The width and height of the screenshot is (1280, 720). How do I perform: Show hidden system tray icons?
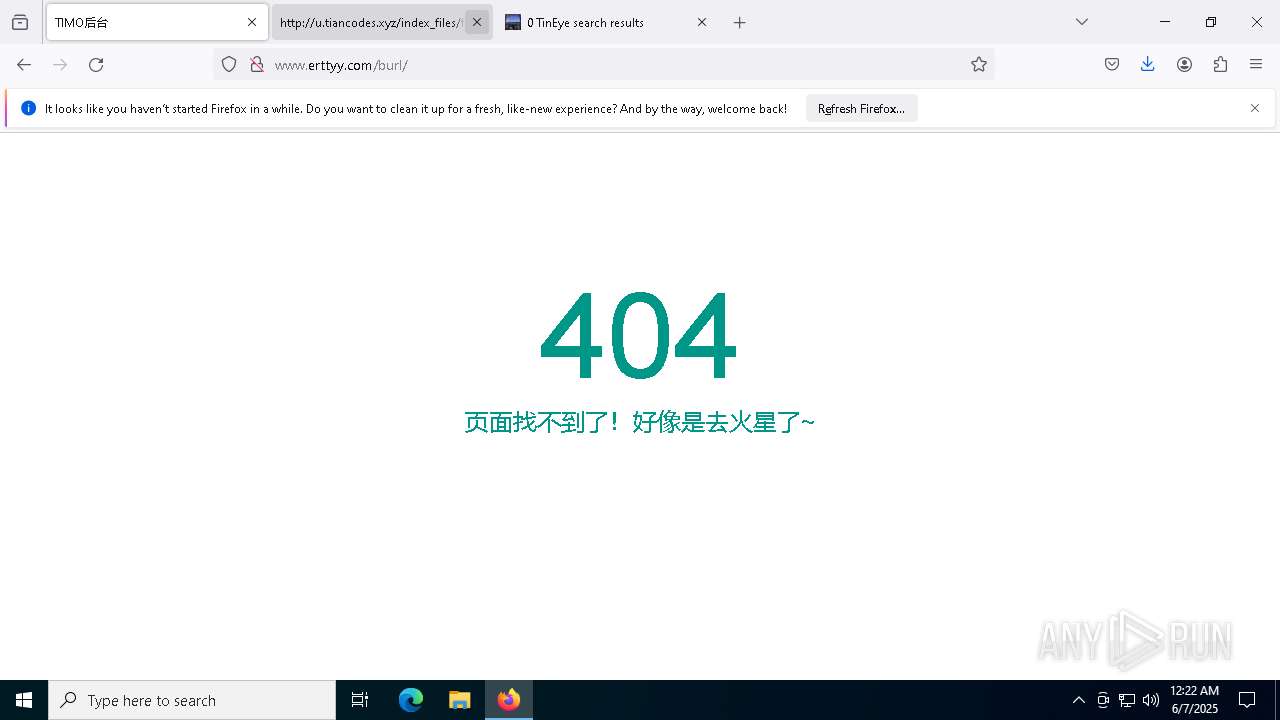click(x=1078, y=700)
